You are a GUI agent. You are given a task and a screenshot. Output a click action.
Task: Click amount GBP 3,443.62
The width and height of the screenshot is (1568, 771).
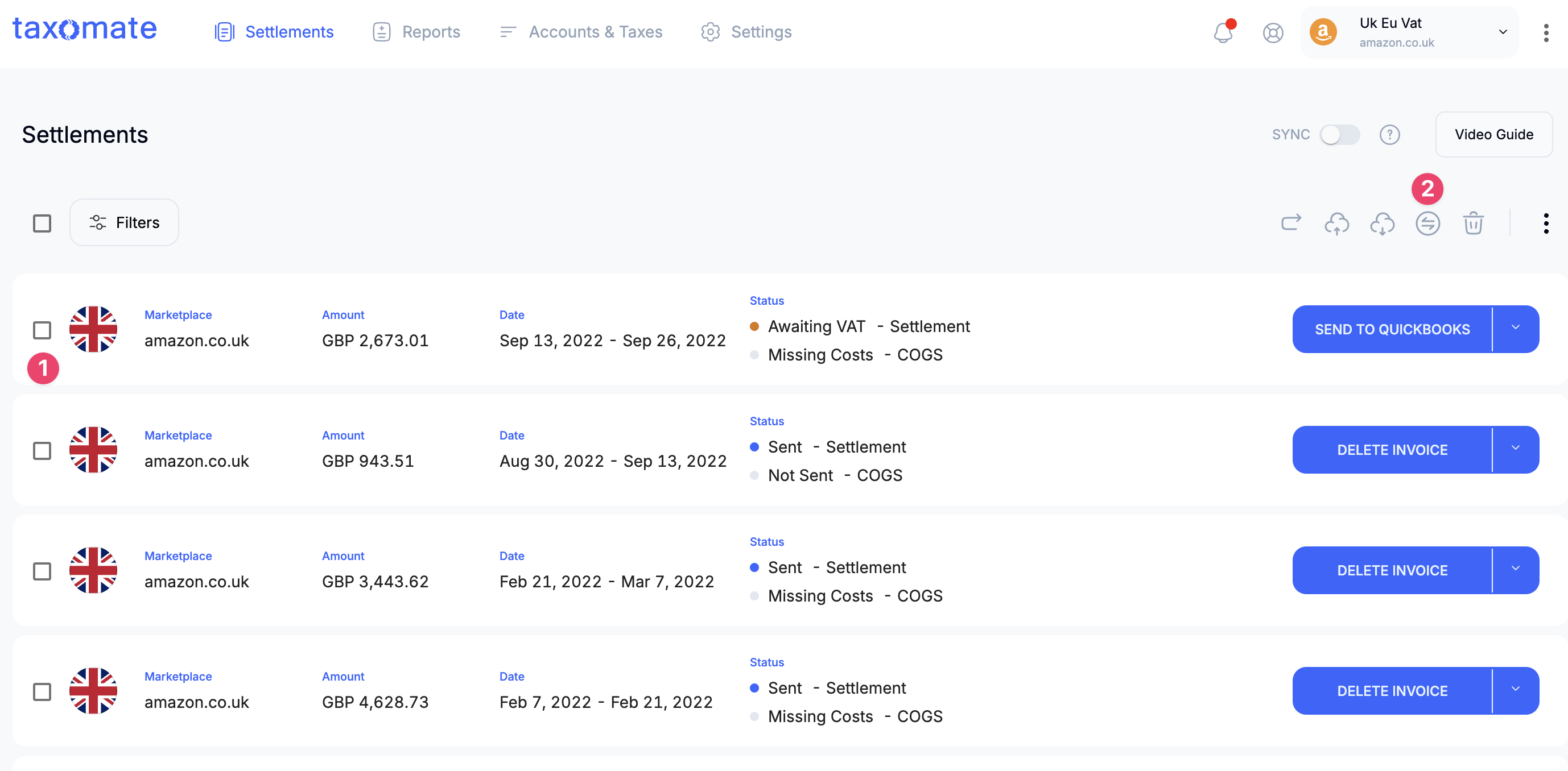pyautogui.click(x=375, y=581)
